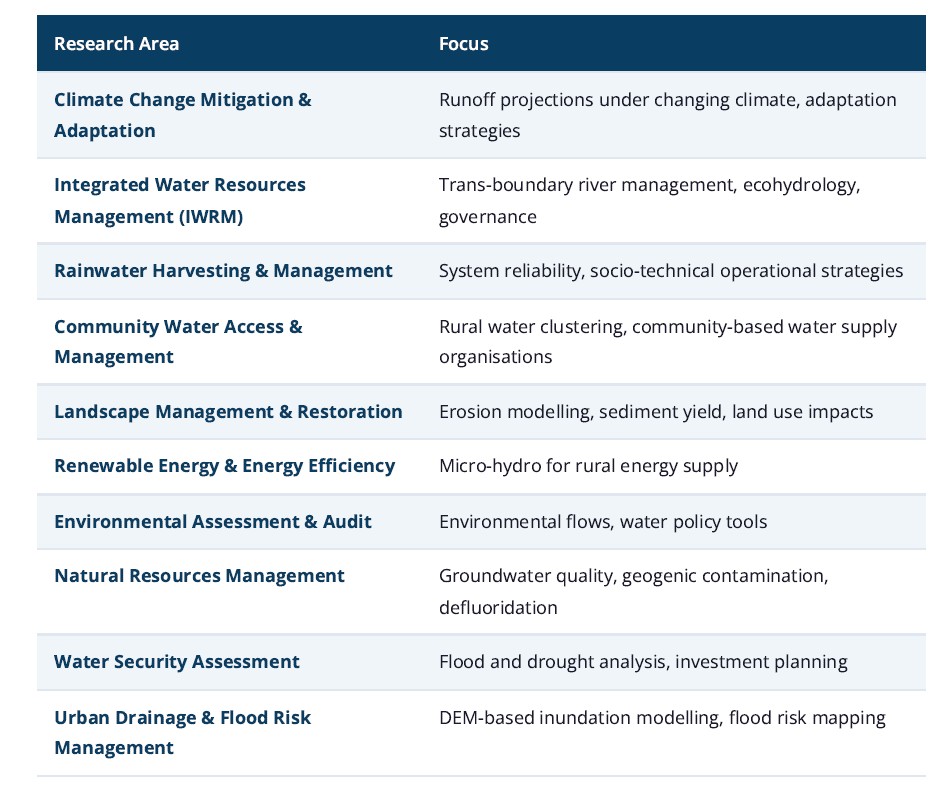Select the erosion modelling focus text
Screen dimensions: 952x786
(655, 412)
